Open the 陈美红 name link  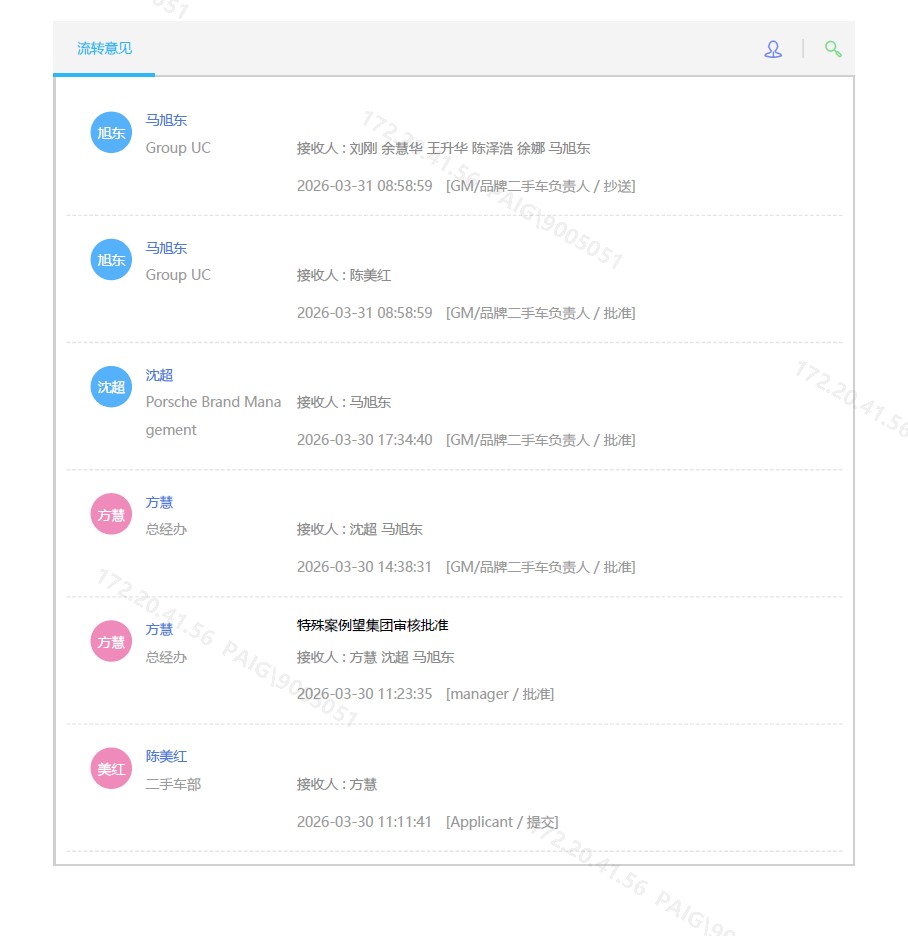tap(166, 756)
